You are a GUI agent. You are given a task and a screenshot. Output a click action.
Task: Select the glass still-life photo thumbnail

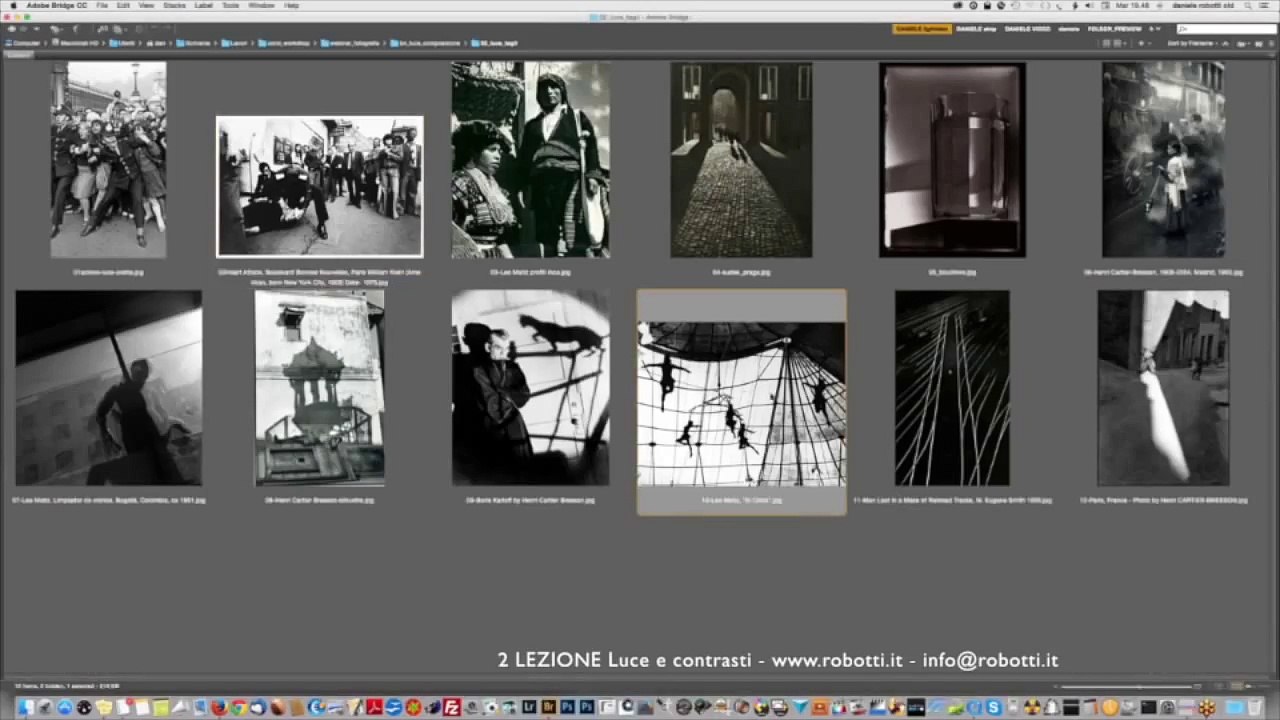[952, 160]
